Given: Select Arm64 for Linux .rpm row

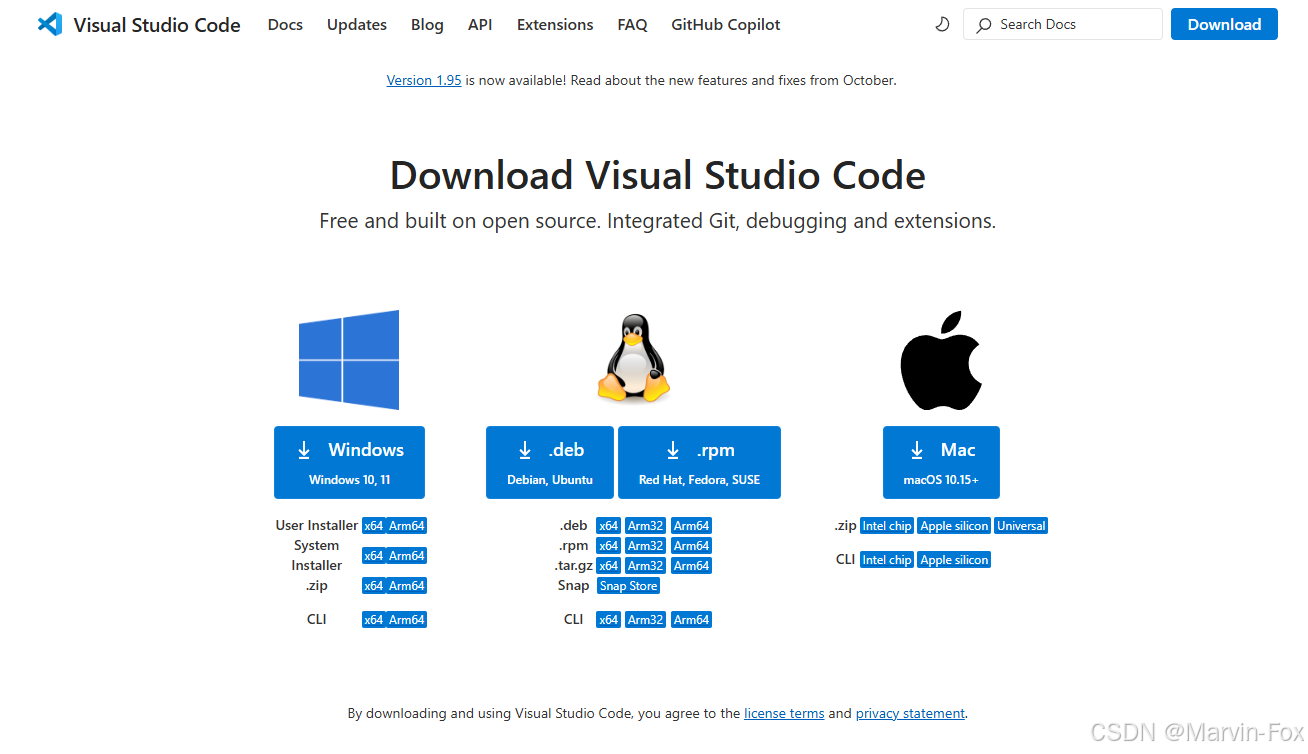Looking at the screenshot, I should coord(691,546).
